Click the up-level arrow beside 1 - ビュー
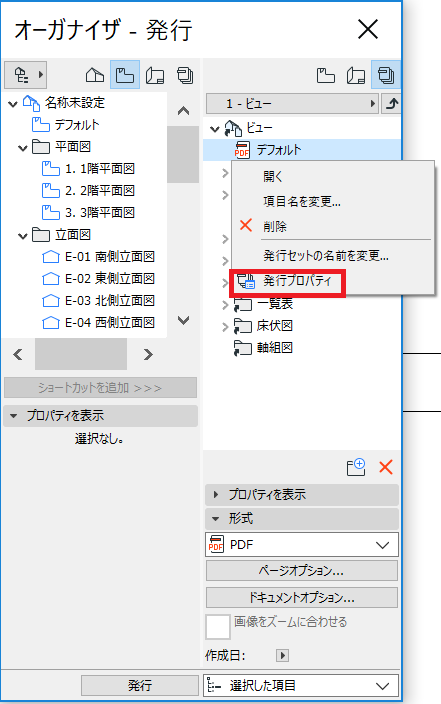Screen dimensions: 441x704 point(392,104)
